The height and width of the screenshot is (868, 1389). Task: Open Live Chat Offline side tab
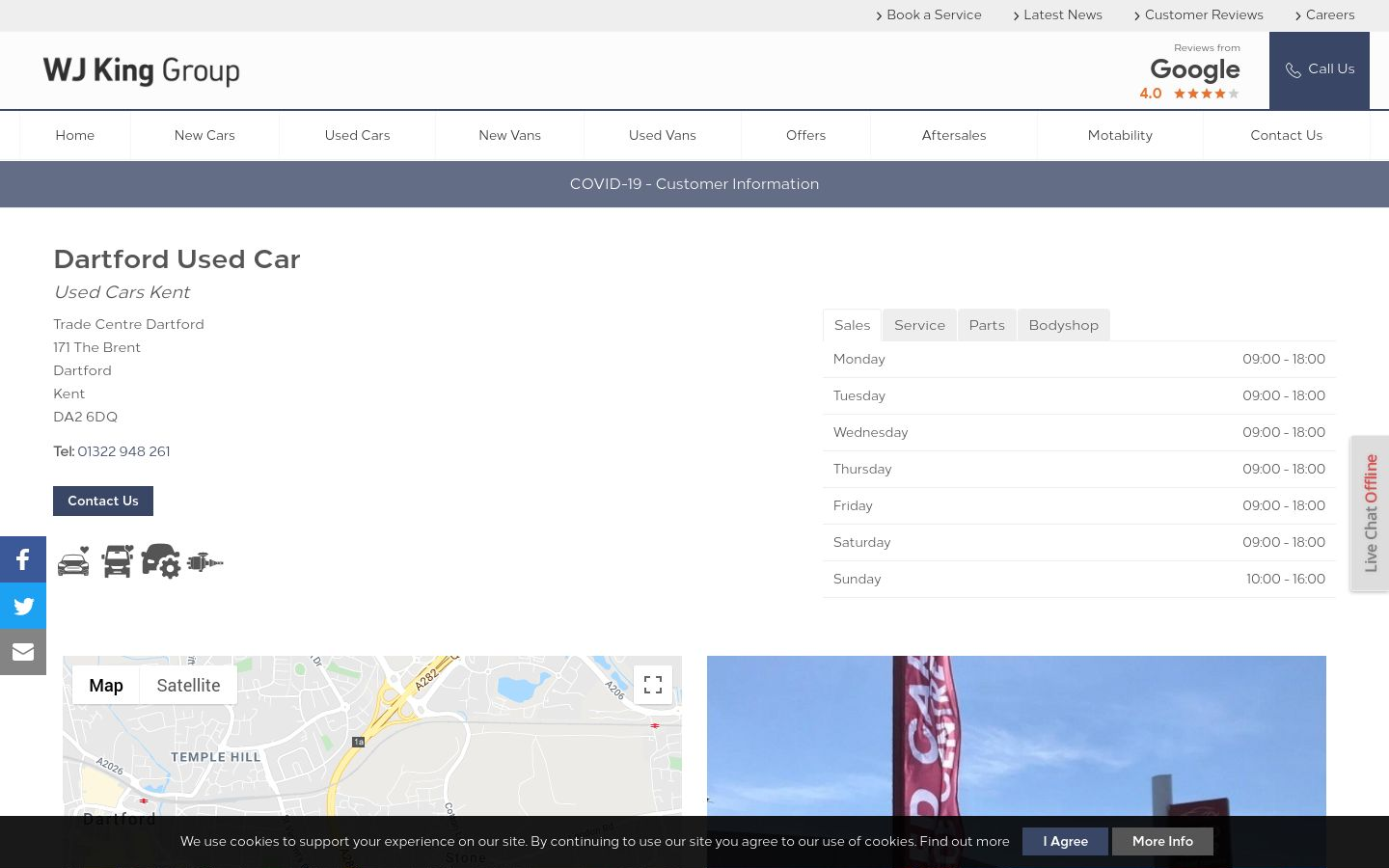(1370, 513)
